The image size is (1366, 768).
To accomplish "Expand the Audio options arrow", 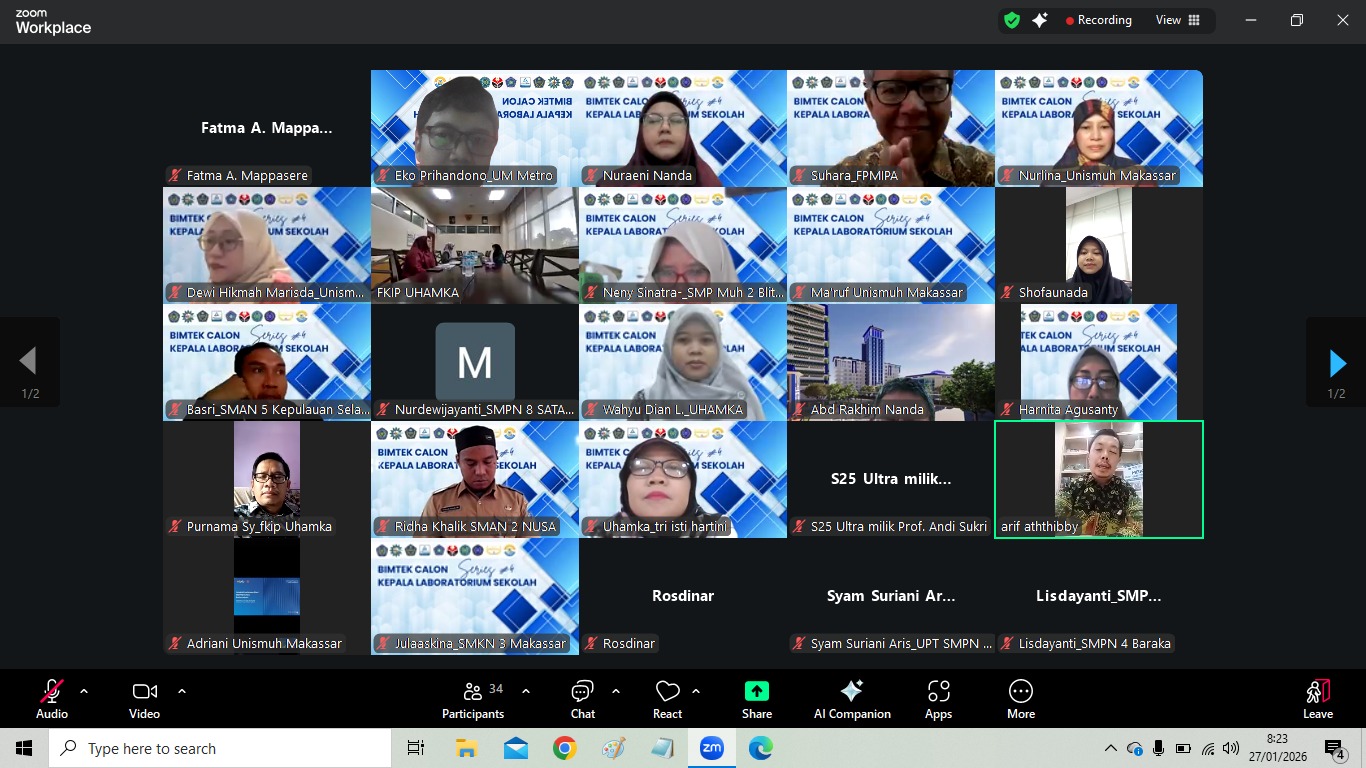I will 84,691.
